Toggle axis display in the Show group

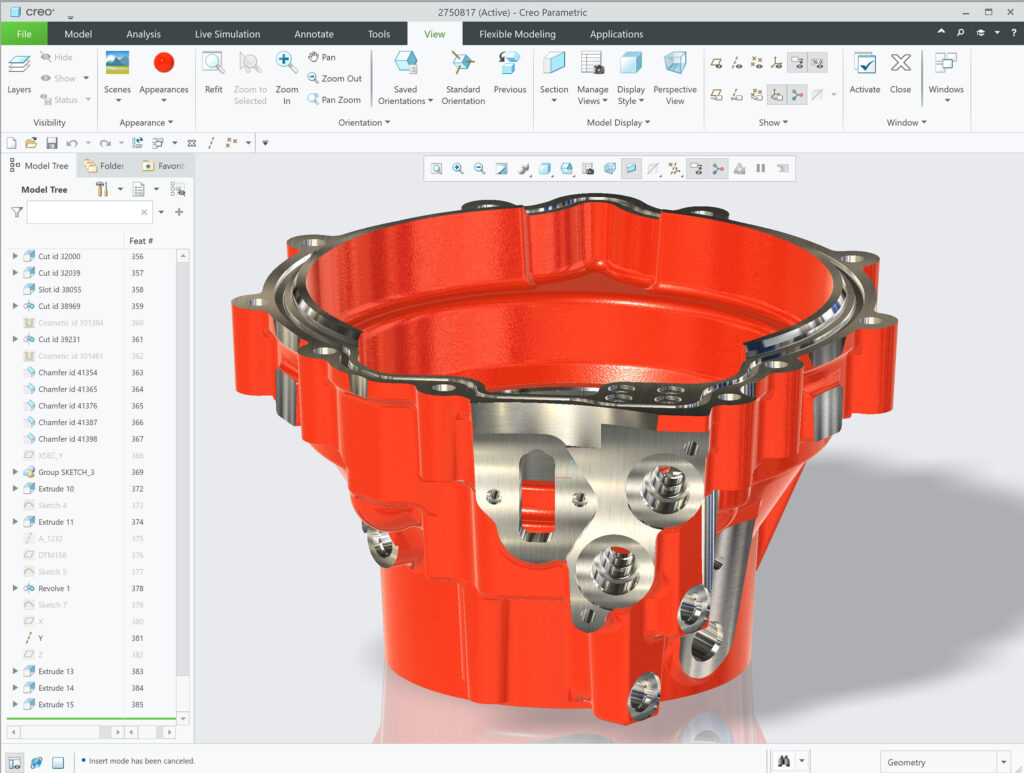736,65
